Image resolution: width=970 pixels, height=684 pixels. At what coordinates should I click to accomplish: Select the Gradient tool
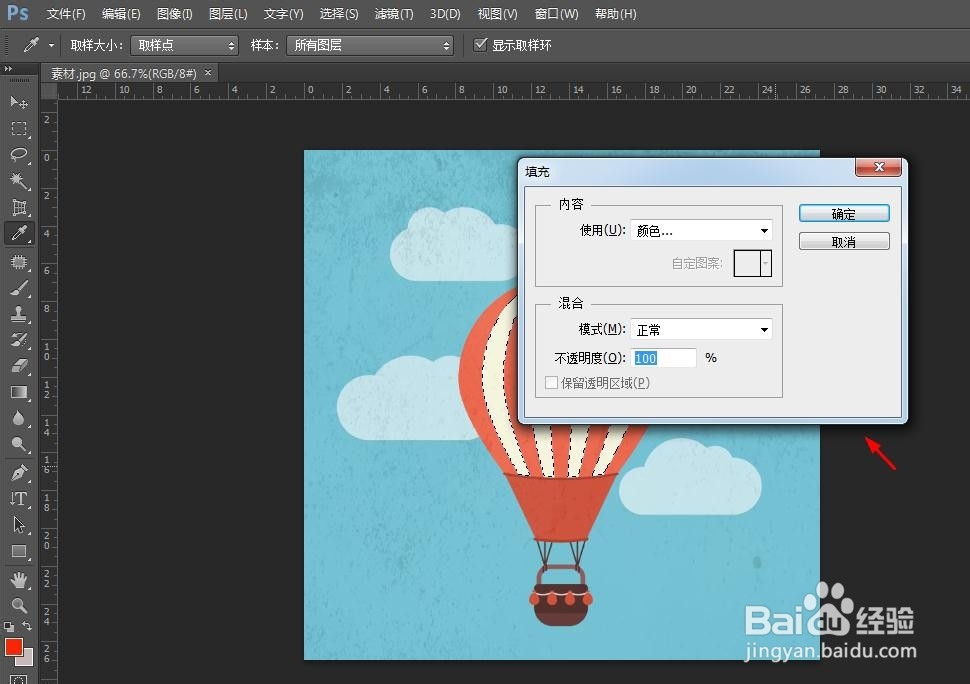[x=19, y=392]
